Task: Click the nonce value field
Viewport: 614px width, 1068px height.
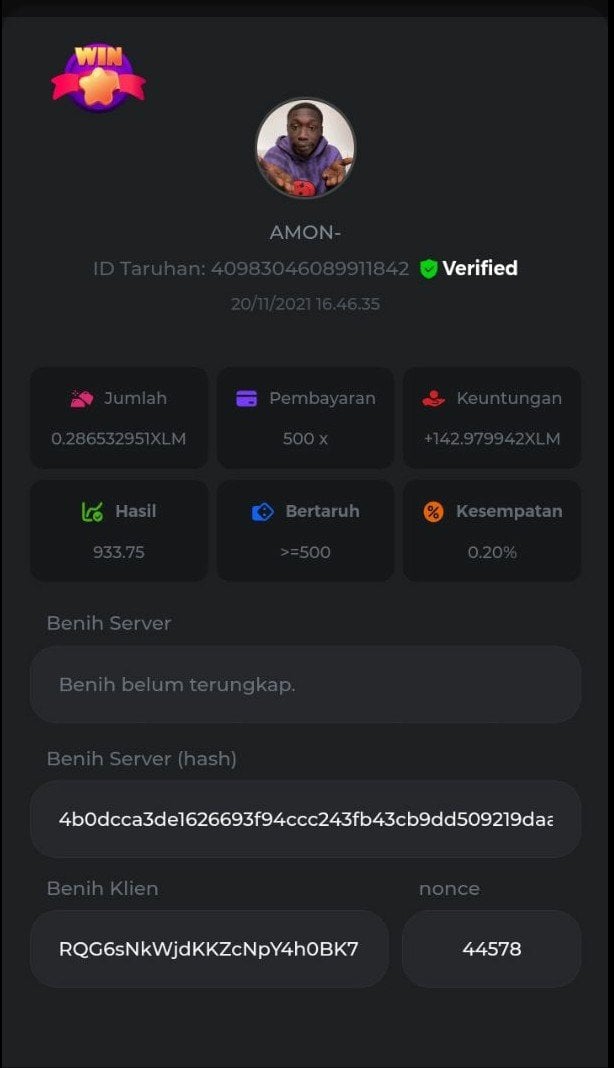Action: (x=491, y=949)
